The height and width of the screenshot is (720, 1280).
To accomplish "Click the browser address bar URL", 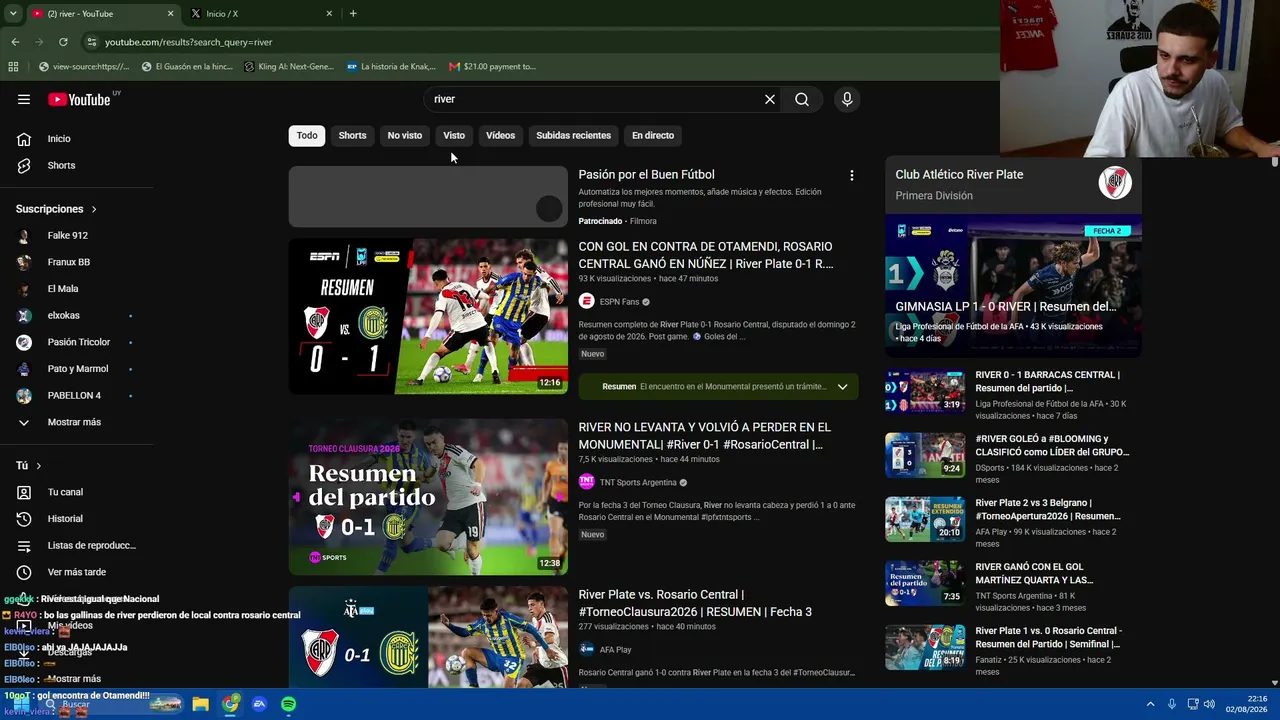I will pyautogui.click(x=189, y=42).
